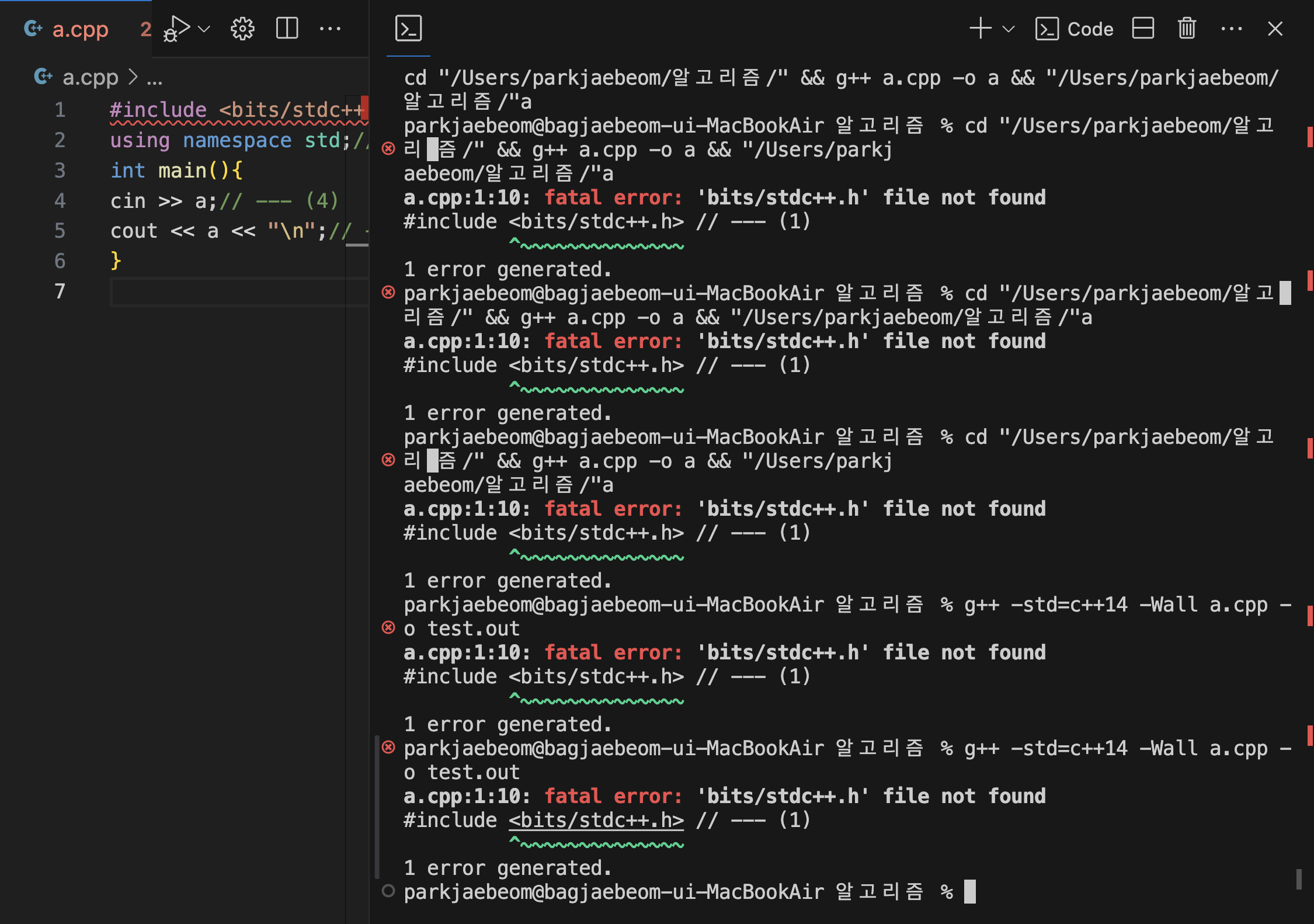Open the underlined <bits/stdc++.h> link
This screenshot has width=1314, height=924.
click(x=596, y=820)
